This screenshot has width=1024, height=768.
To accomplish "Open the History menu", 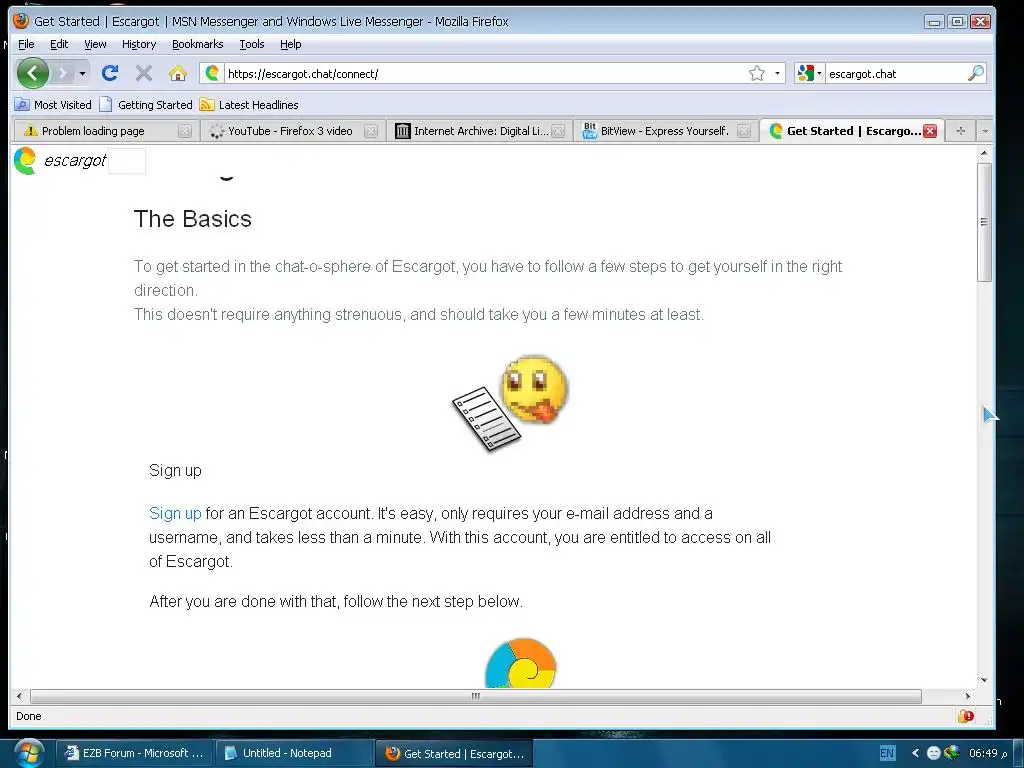I will [139, 44].
